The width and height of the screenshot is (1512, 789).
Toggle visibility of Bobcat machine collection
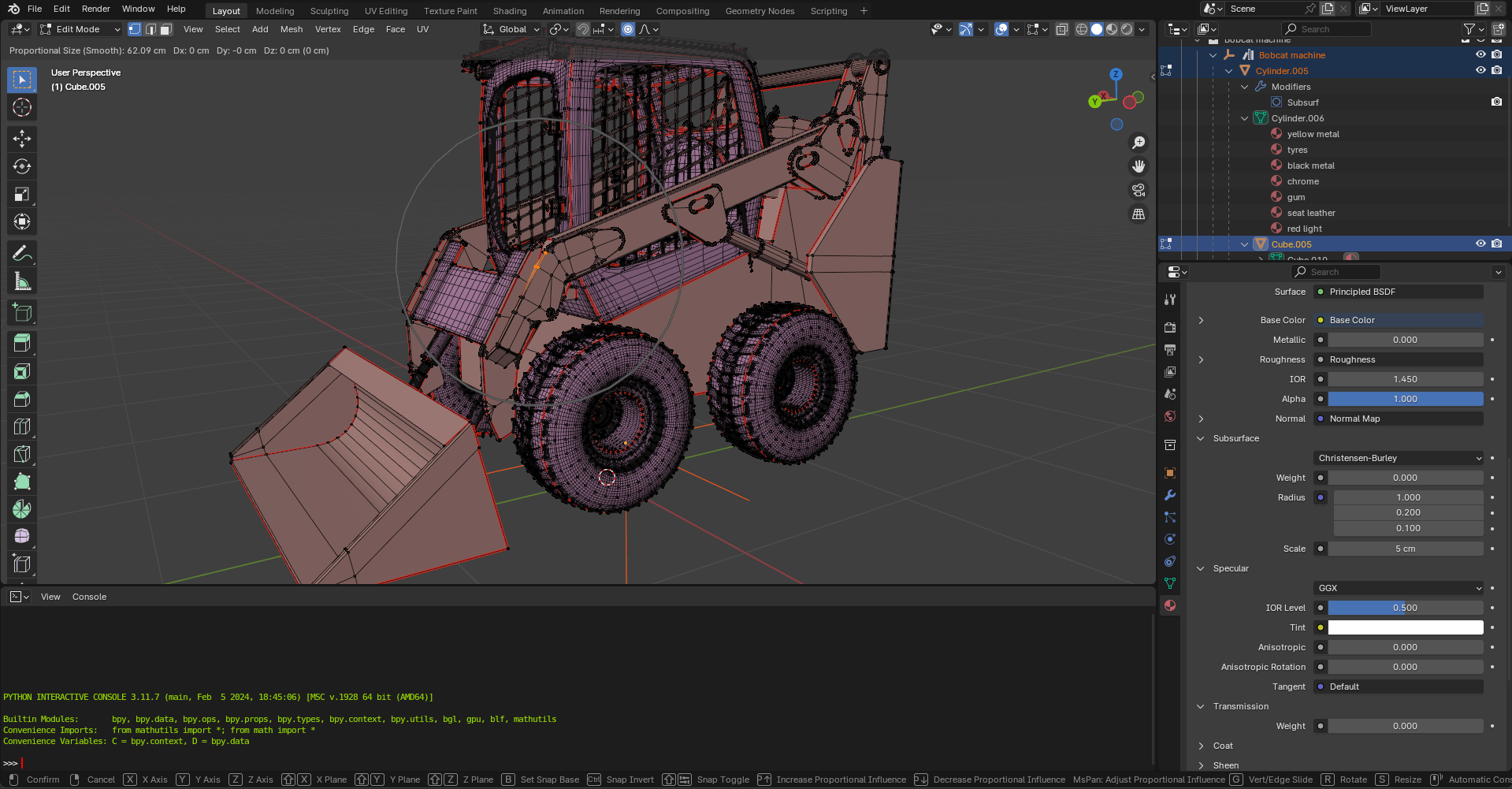point(1480,55)
